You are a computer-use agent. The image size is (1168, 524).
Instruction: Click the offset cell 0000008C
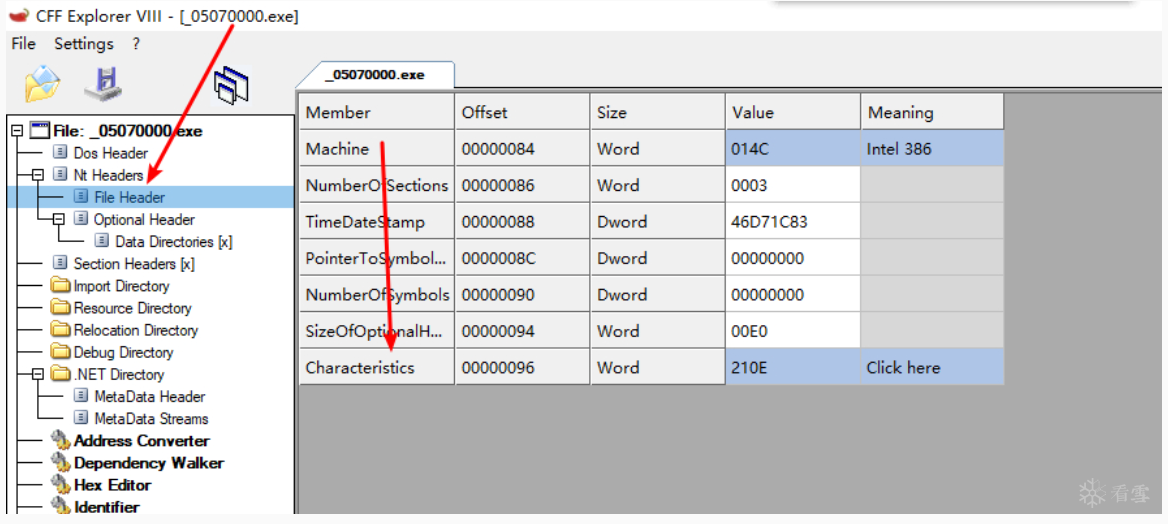(522, 258)
